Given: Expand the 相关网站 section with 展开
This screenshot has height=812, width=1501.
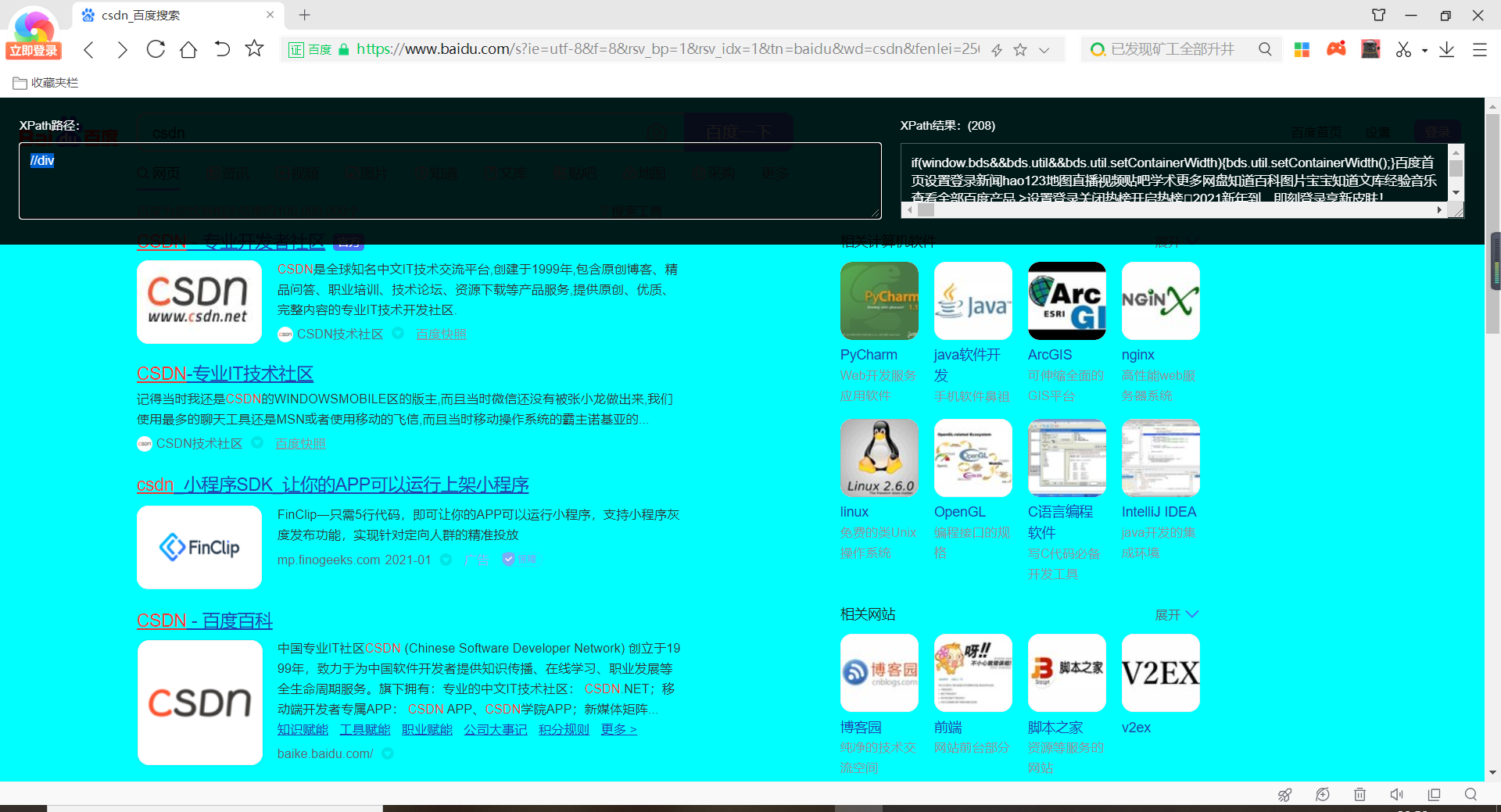Looking at the screenshot, I should (1177, 615).
